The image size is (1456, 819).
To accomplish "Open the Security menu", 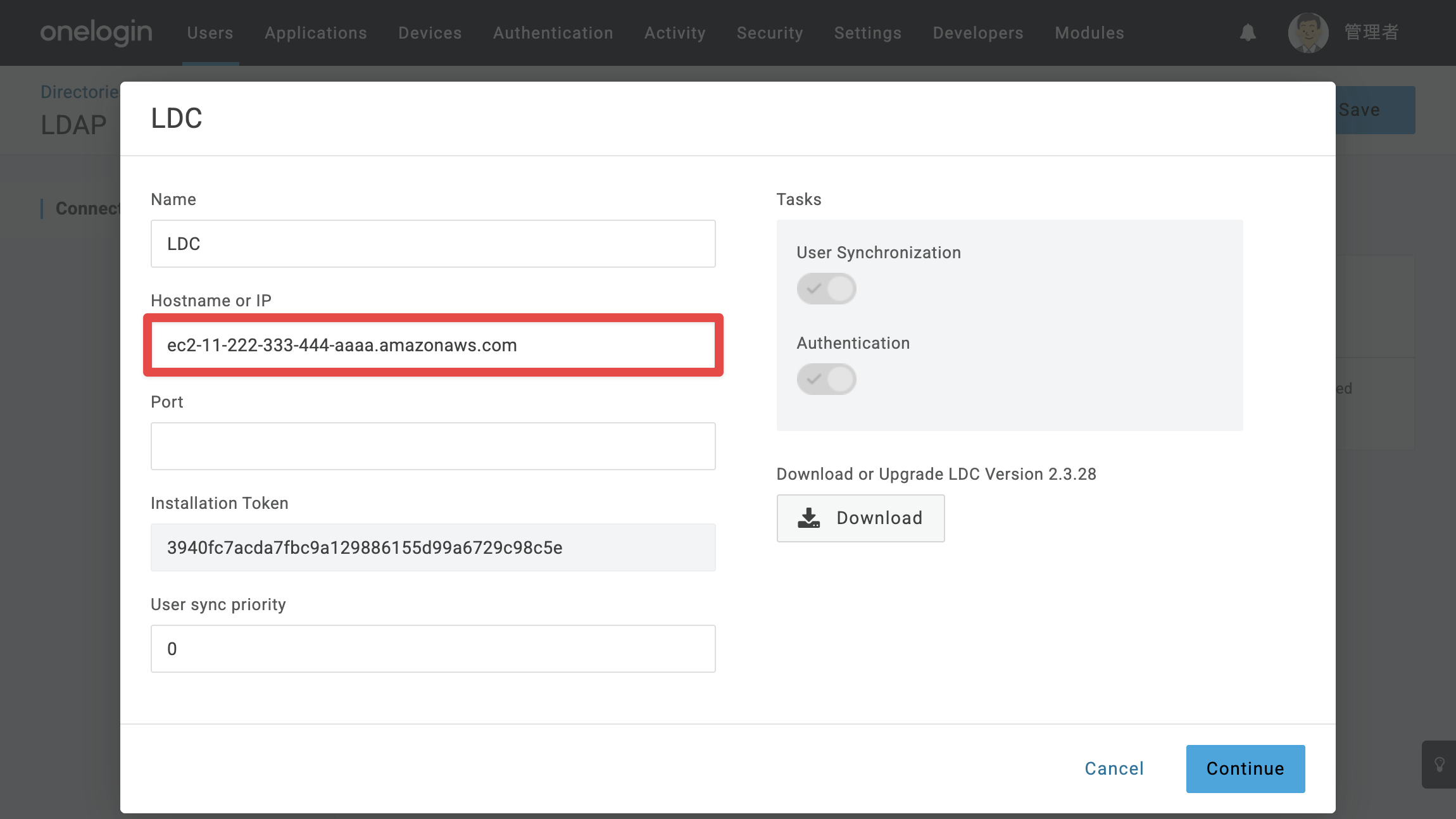I will (x=770, y=33).
